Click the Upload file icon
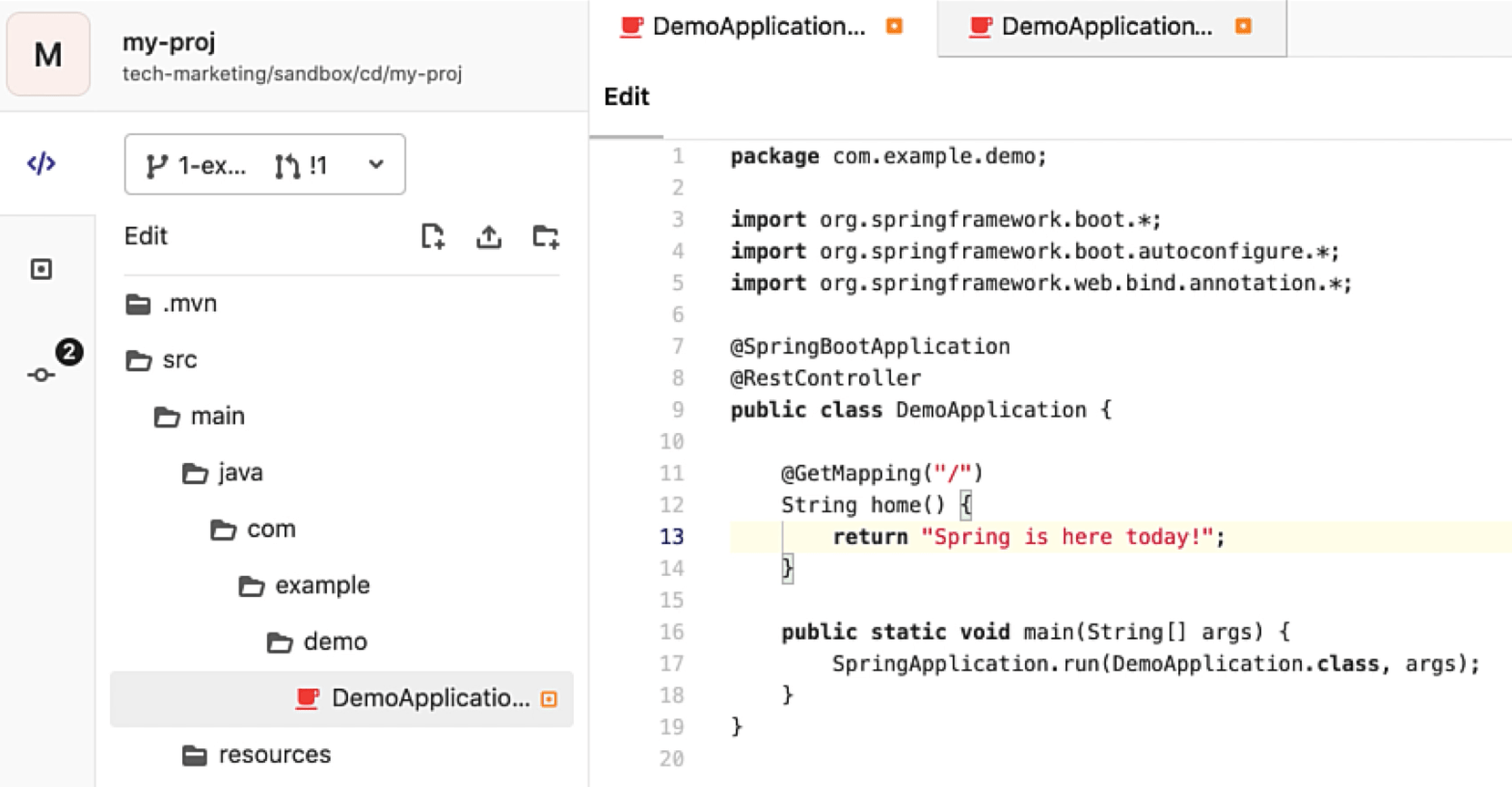Viewport: 1512px width, 787px height. pos(489,236)
